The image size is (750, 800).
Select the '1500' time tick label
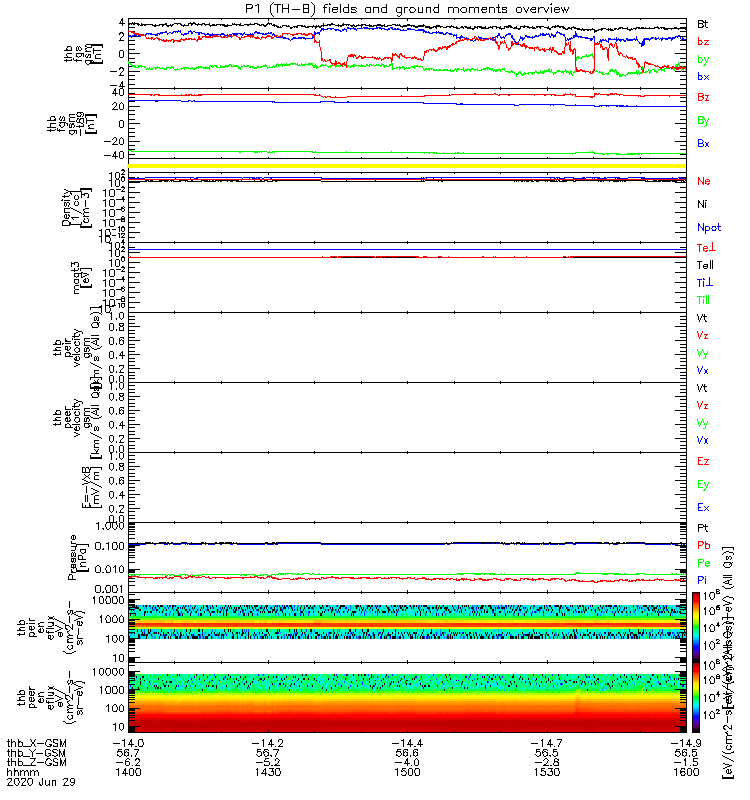click(x=407, y=772)
